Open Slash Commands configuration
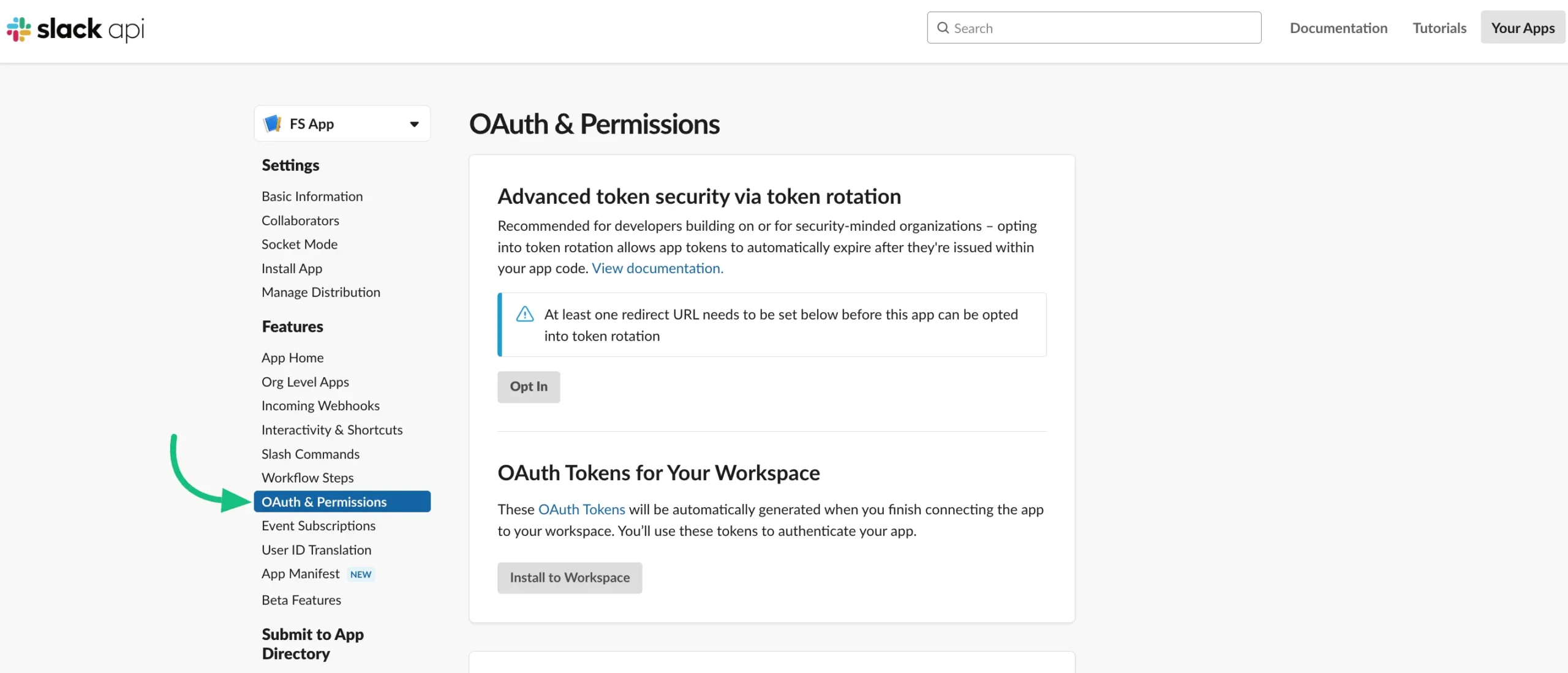 (311, 454)
